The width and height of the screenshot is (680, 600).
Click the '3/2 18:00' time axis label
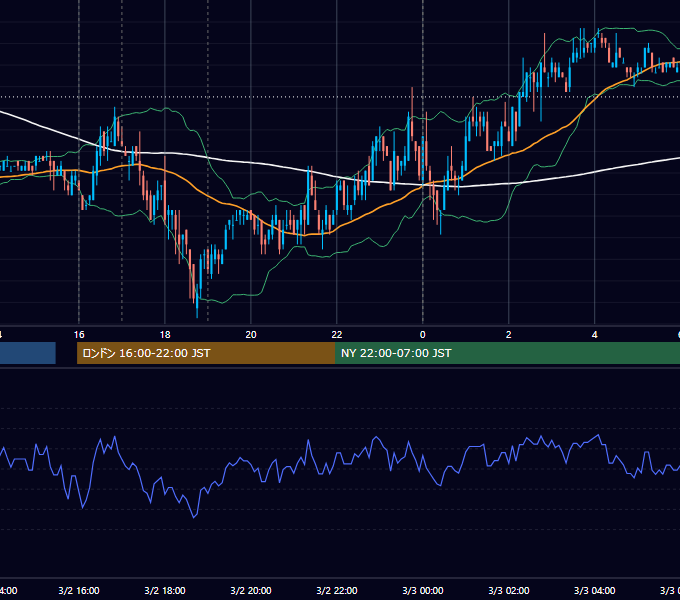165,591
